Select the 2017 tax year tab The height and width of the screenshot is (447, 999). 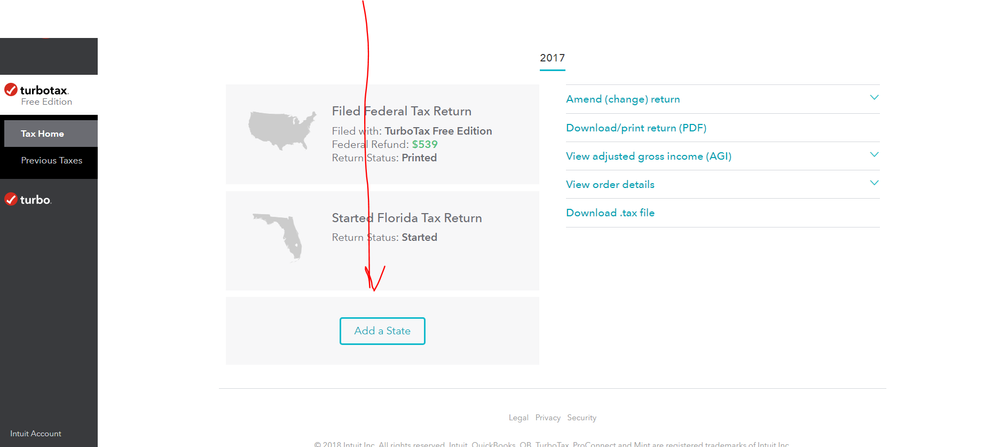pos(552,58)
